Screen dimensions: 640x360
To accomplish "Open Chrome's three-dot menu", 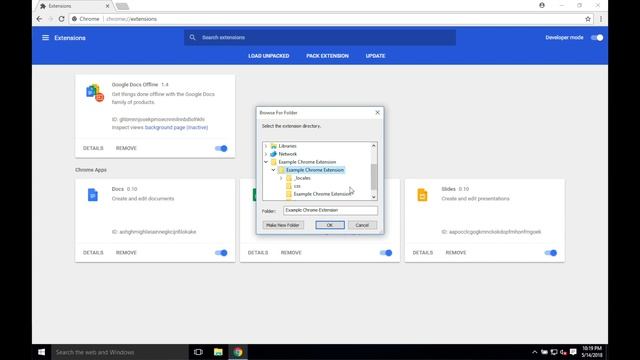I will [600, 19].
